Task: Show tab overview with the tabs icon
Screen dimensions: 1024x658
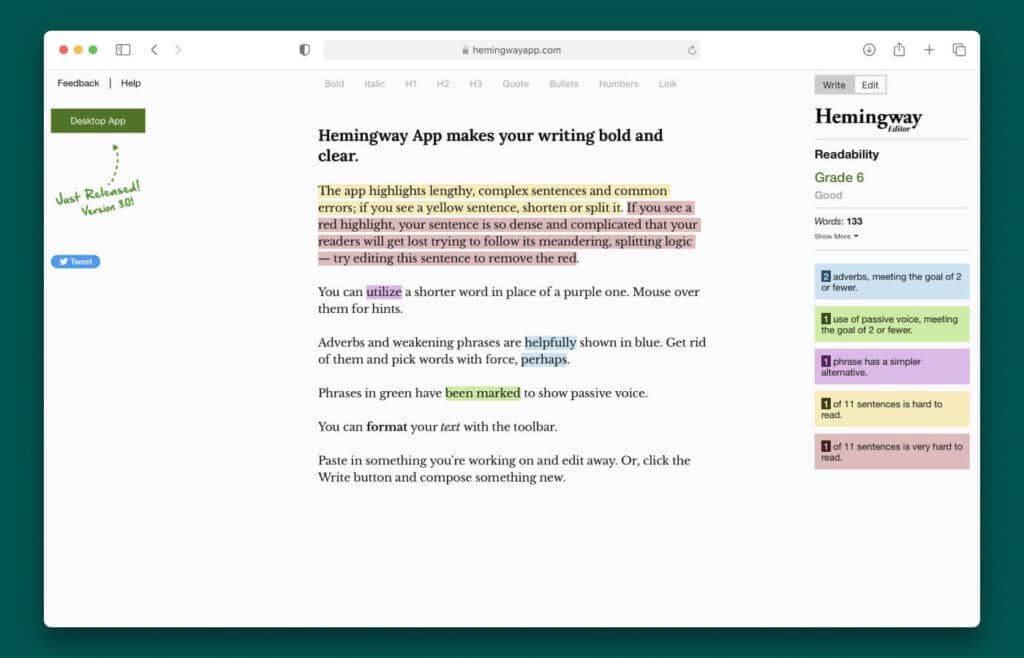Action: pos(959,49)
